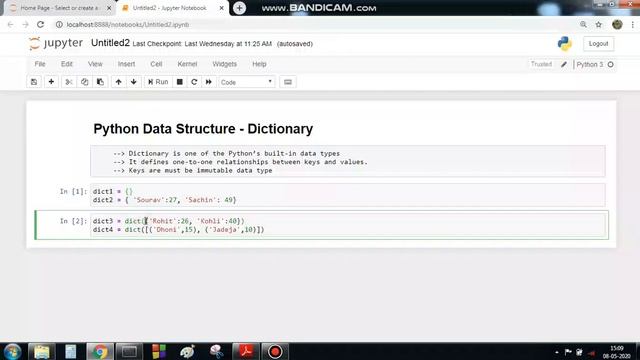
Task: Click the In [2] prompt label
Action: pos(73,221)
